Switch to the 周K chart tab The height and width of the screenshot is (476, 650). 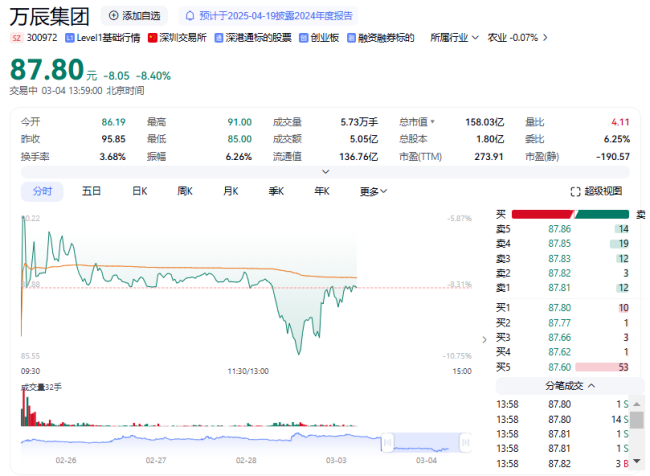[185, 192]
